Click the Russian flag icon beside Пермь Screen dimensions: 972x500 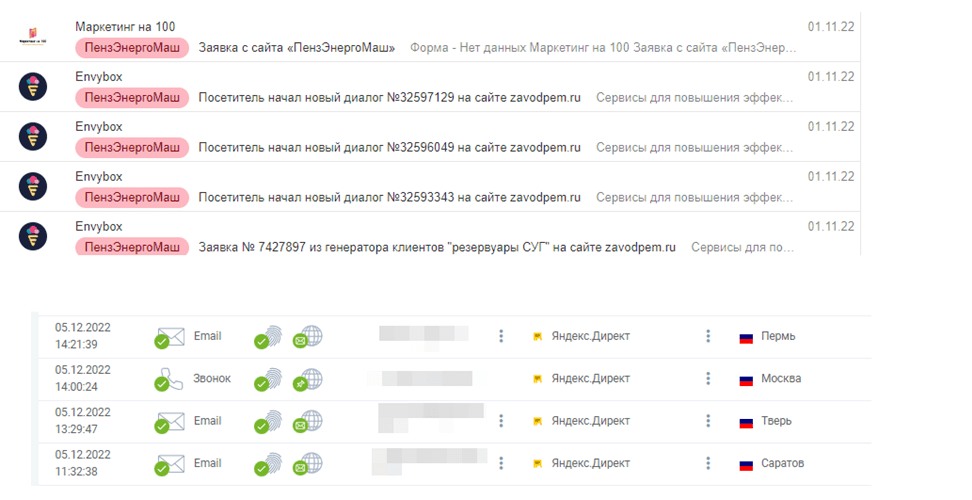point(745,337)
